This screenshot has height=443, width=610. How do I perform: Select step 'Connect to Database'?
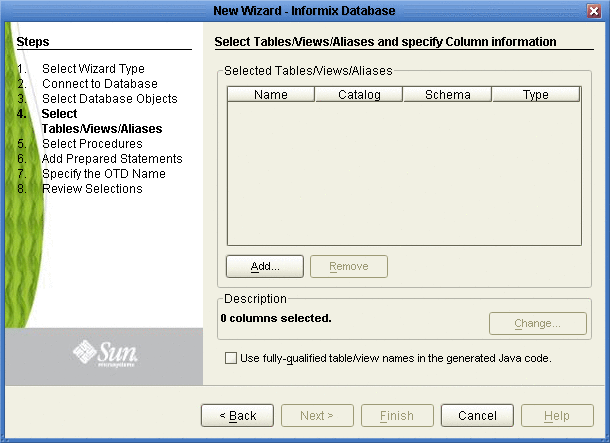(x=100, y=84)
